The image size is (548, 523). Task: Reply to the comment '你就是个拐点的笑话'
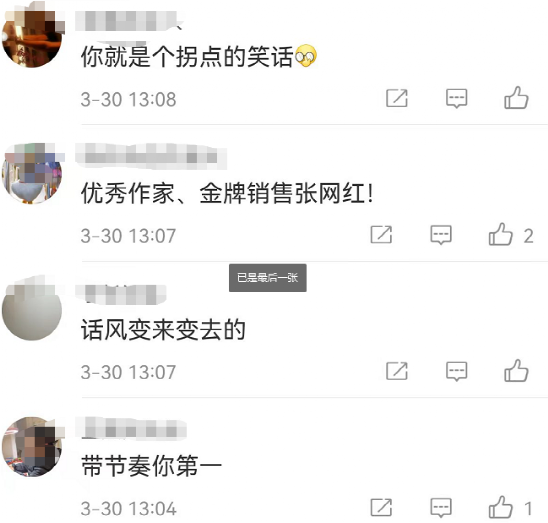pyautogui.click(x=456, y=98)
